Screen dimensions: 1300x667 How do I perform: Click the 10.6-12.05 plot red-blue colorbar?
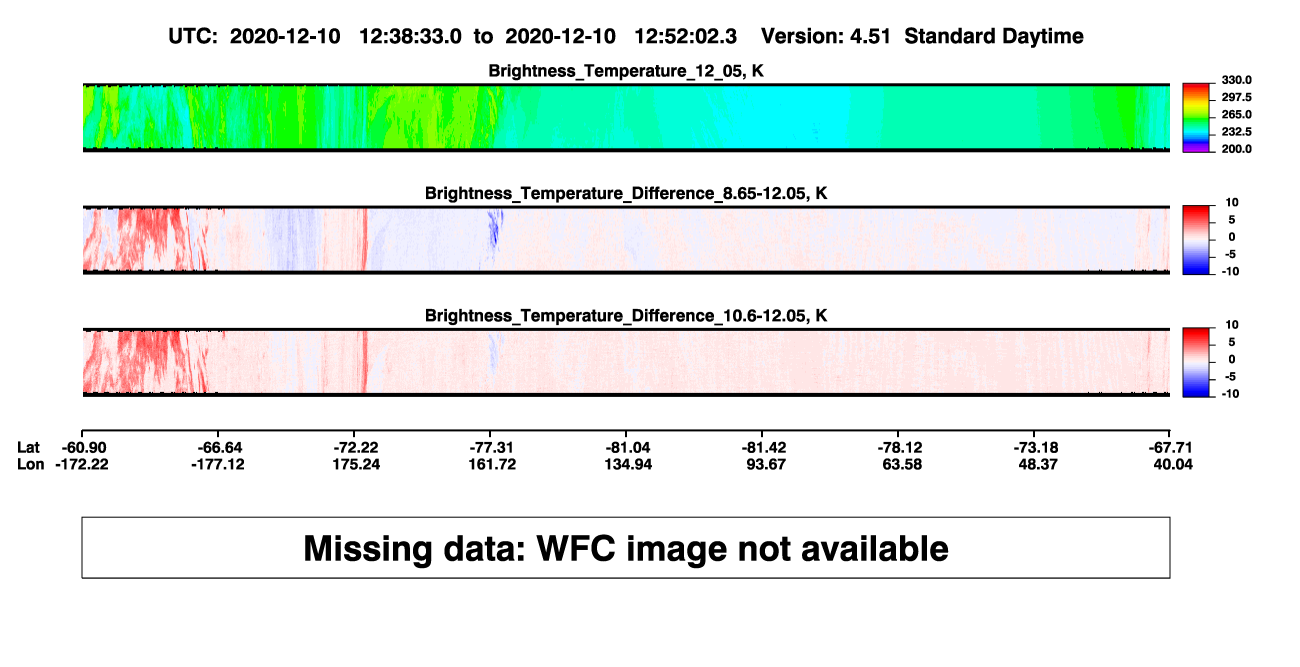(x=1197, y=362)
